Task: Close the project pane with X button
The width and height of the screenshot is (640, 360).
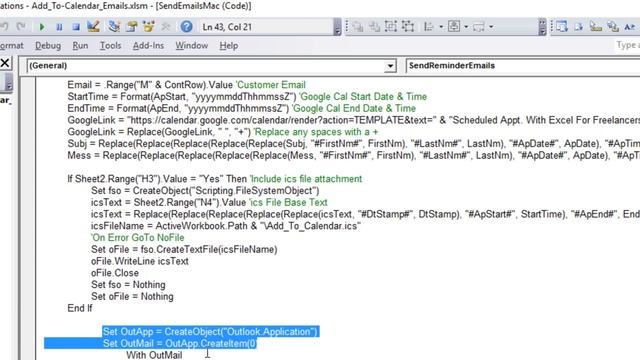Action: pos(5,63)
